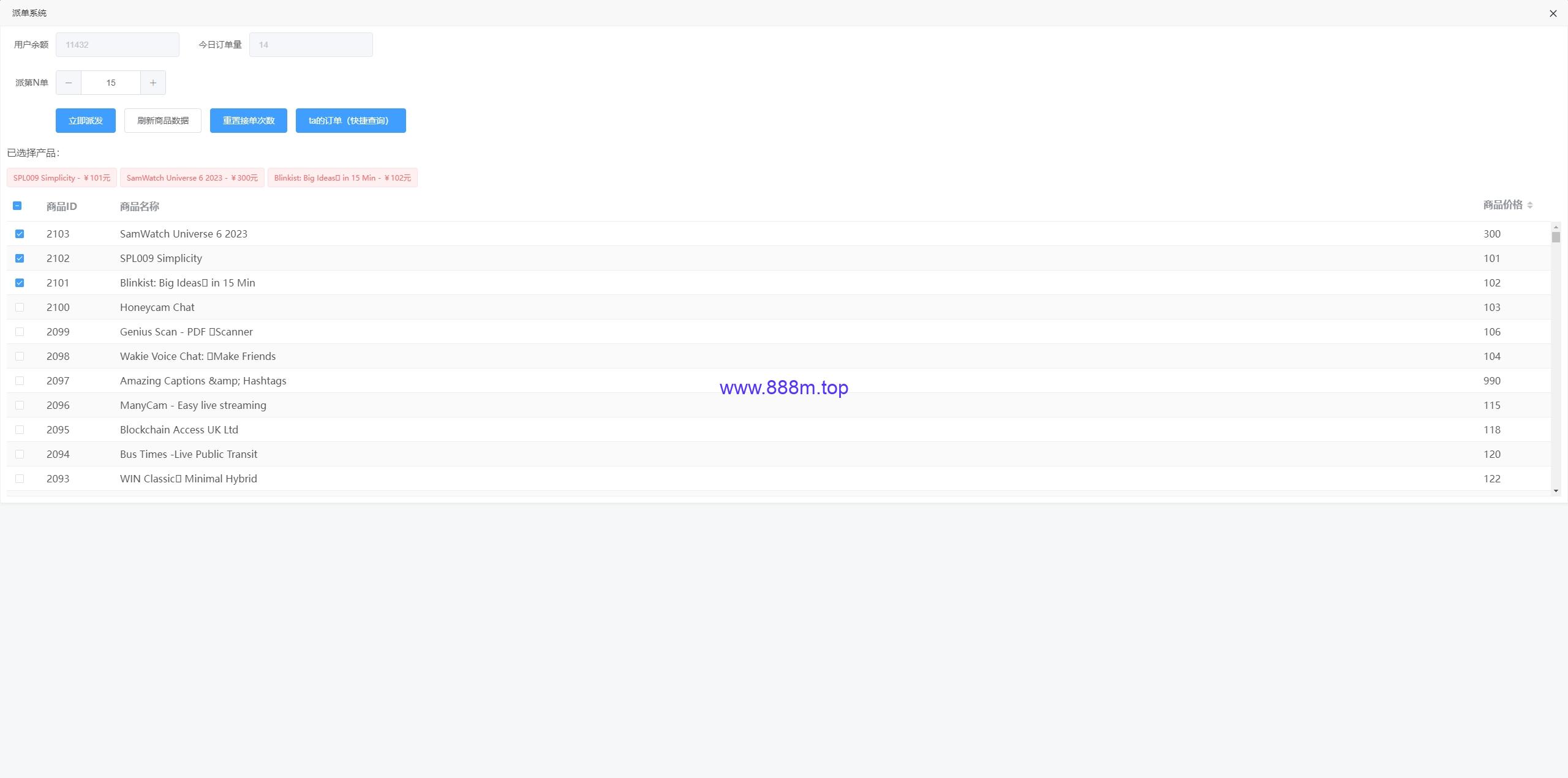The height and width of the screenshot is (778, 1568).
Task: Uncheck the SPL009 Simplicity row checkbox
Action: (20, 258)
